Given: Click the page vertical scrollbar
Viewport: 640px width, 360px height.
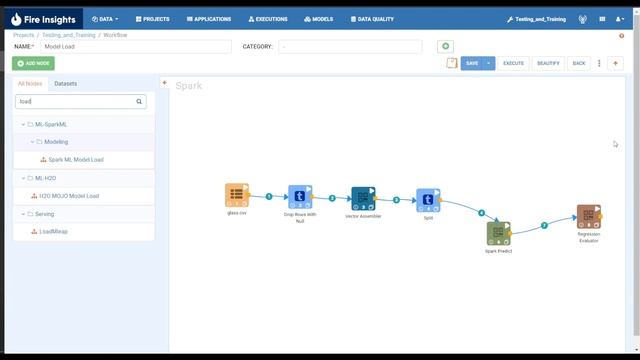Looking at the screenshot, I should pos(636,176).
